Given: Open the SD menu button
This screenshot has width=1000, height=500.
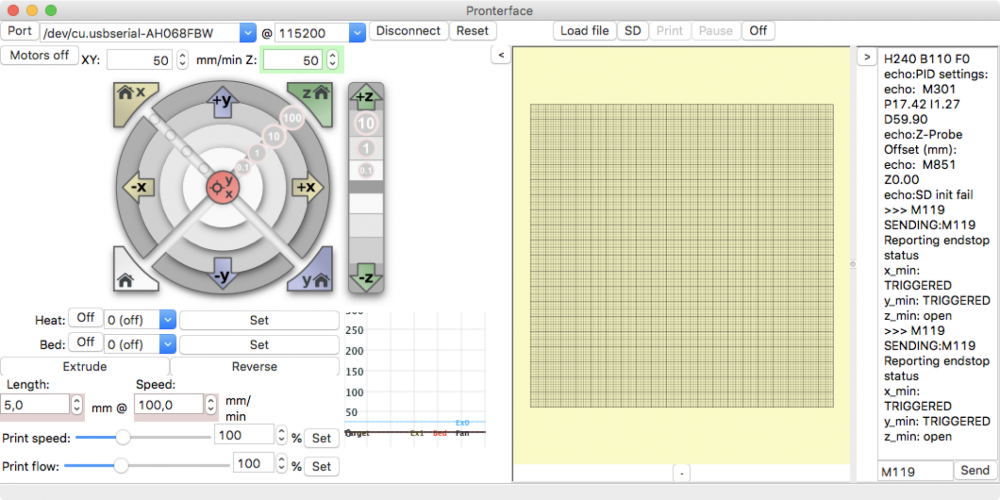Looking at the screenshot, I should 633,31.
